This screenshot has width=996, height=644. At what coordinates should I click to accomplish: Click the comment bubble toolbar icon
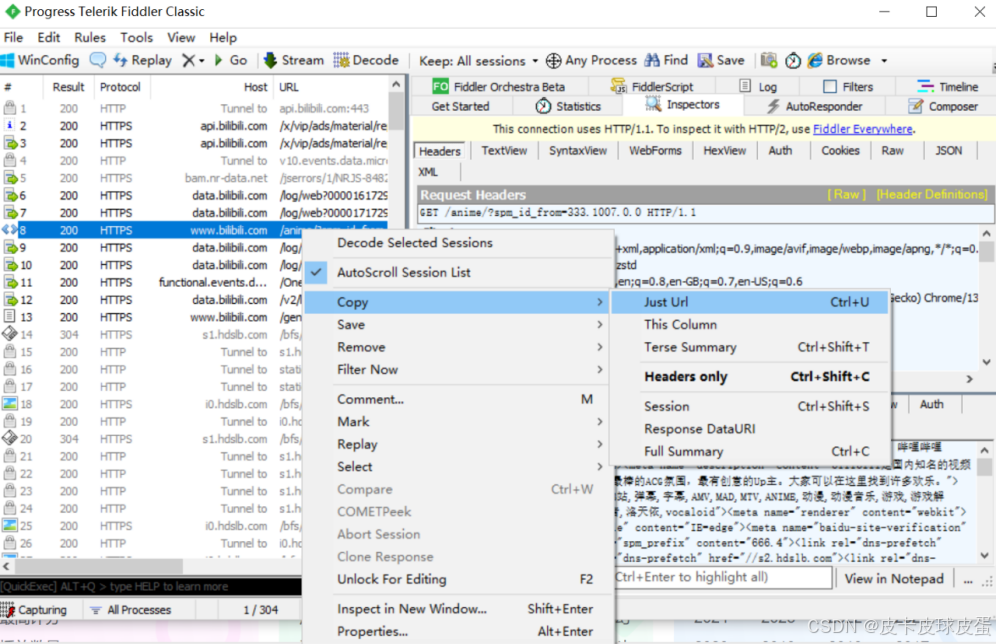(98, 60)
